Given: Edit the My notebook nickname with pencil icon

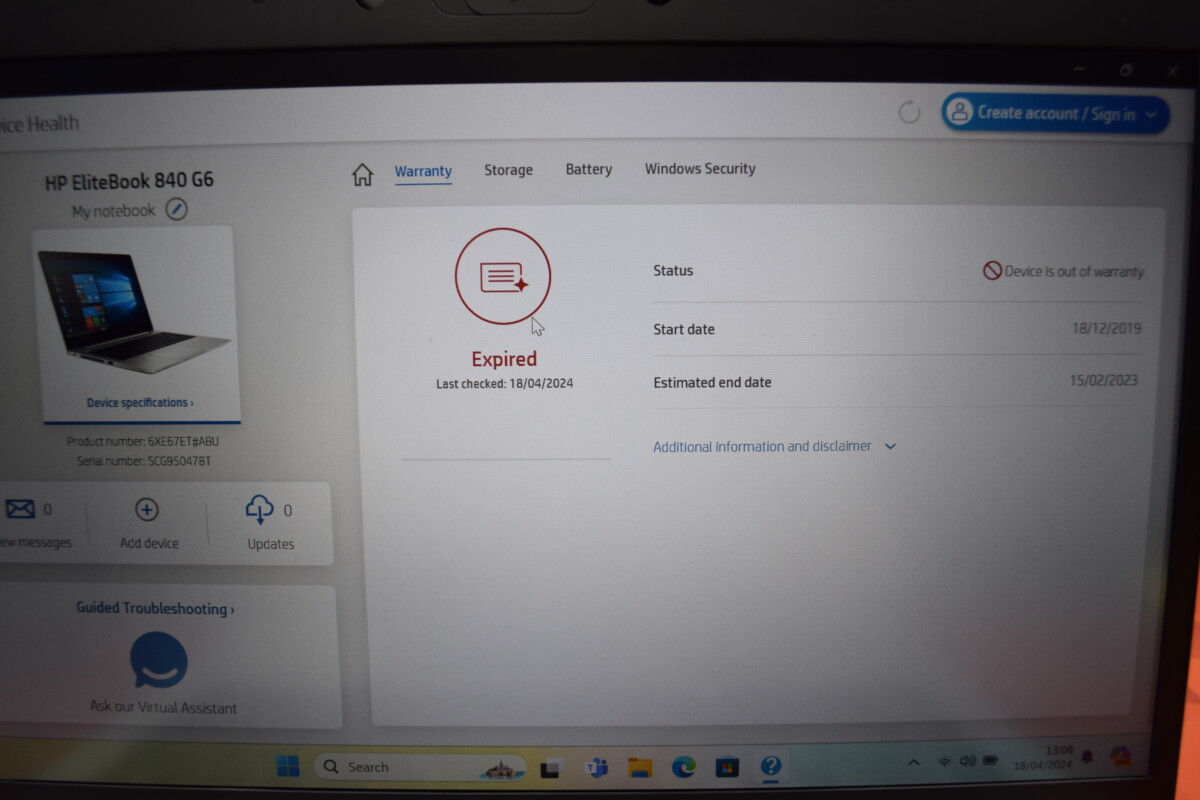Looking at the screenshot, I should 177,210.
